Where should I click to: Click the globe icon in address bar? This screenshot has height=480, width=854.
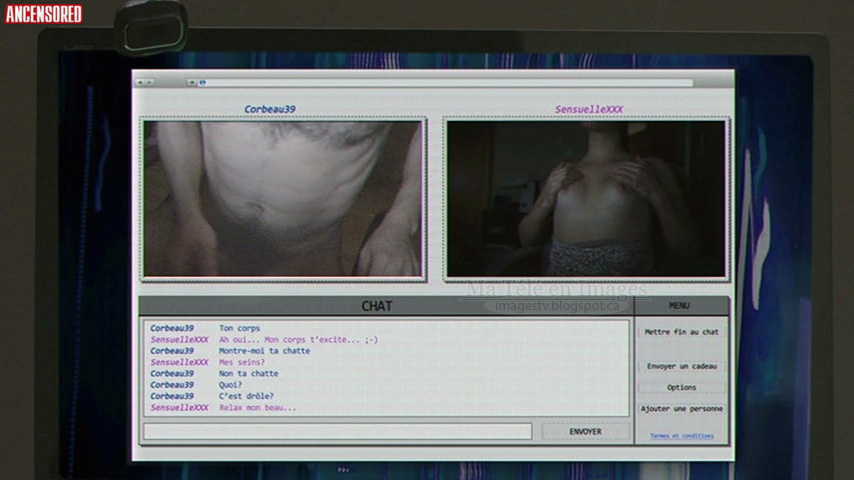pyautogui.click(x=202, y=82)
